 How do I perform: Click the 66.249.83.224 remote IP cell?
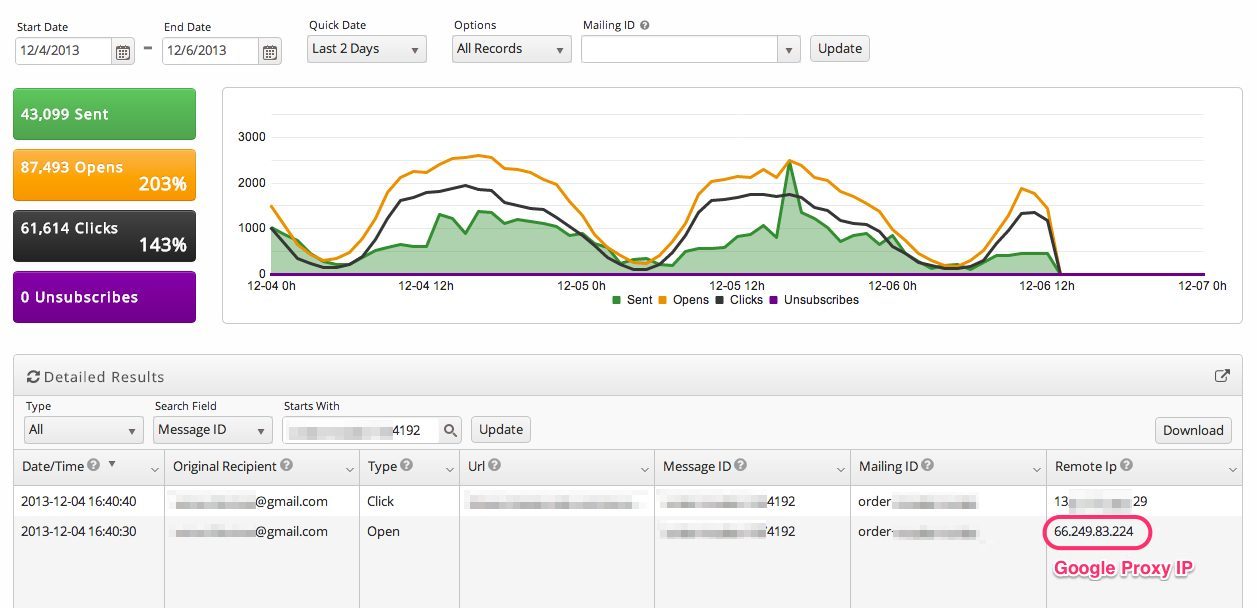(1094, 531)
